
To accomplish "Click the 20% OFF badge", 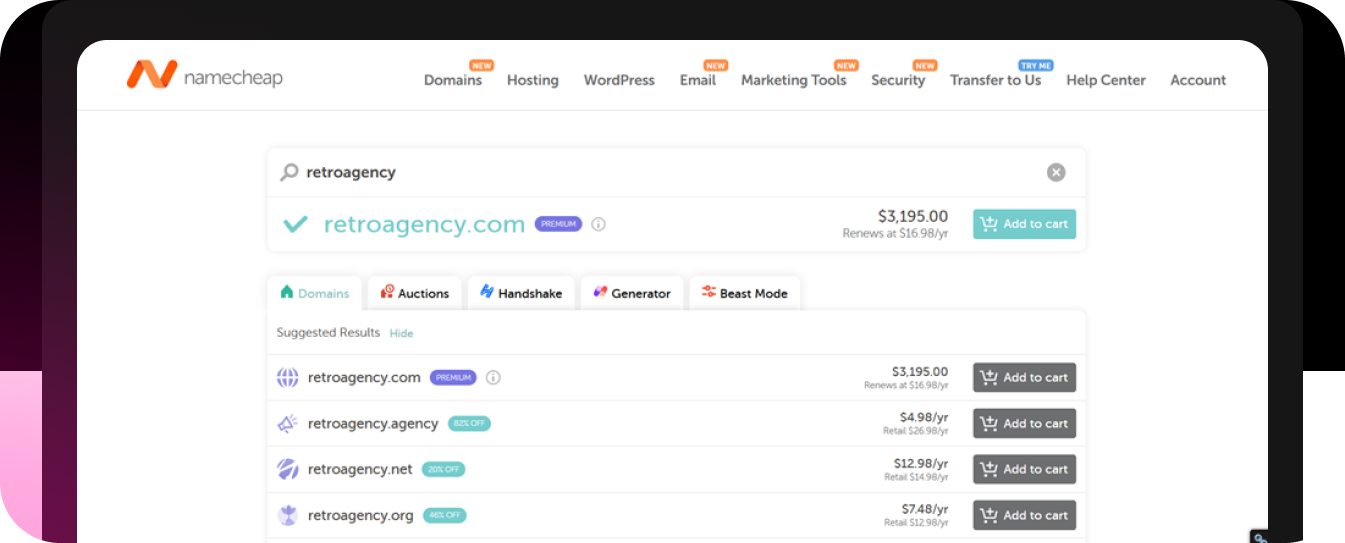I will coord(443,469).
